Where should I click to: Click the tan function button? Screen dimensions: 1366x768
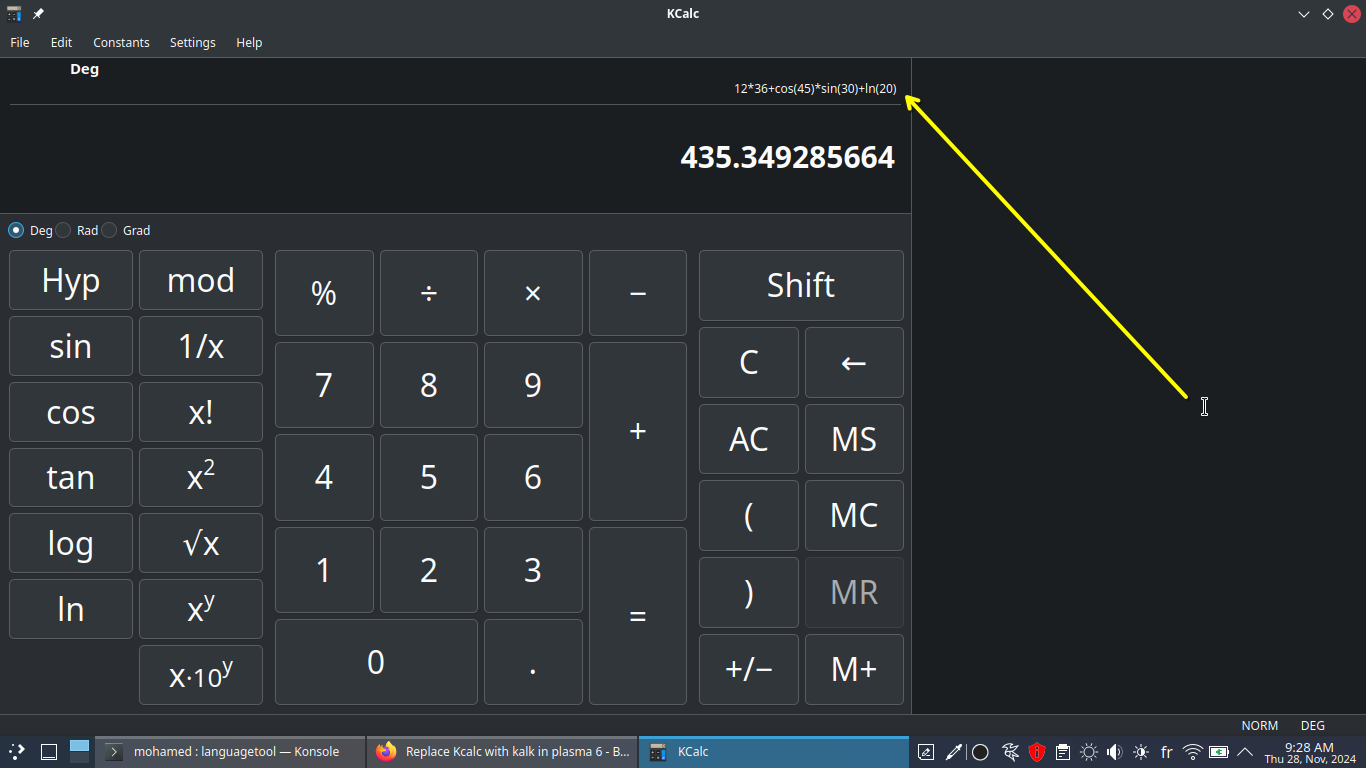[x=71, y=477]
